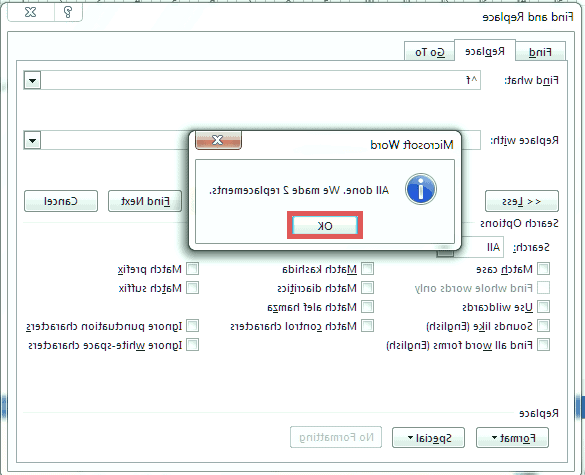This screenshot has height=475, width=585.
Task: Tick the Use wildcards checkbox
Action: click(543, 307)
